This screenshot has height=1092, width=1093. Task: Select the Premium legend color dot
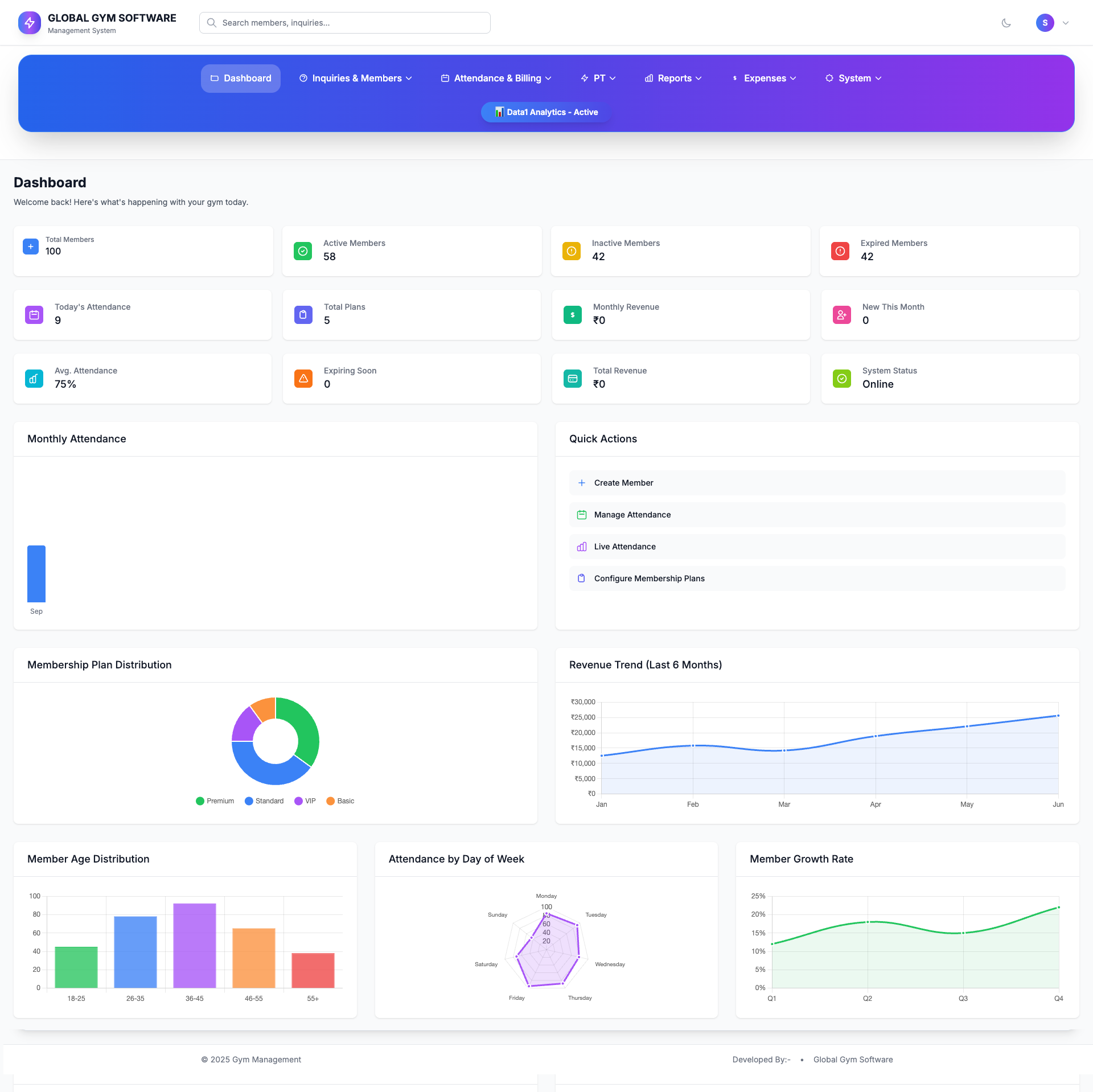click(199, 801)
